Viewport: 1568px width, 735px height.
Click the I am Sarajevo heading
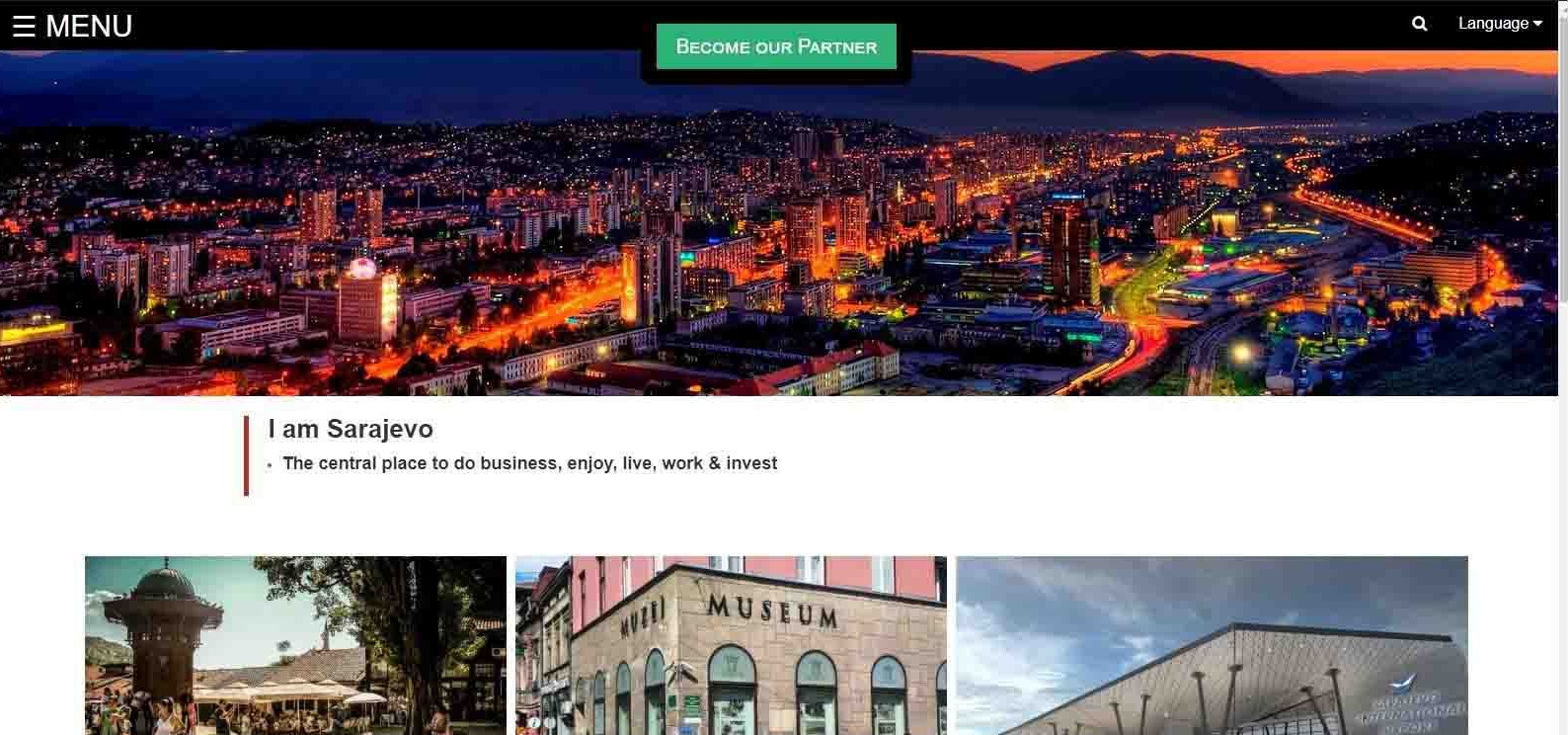(x=351, y=429)
